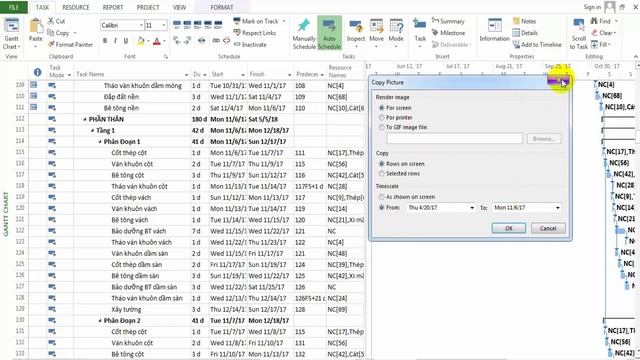Click the Format Painter tool

point(70,44)
